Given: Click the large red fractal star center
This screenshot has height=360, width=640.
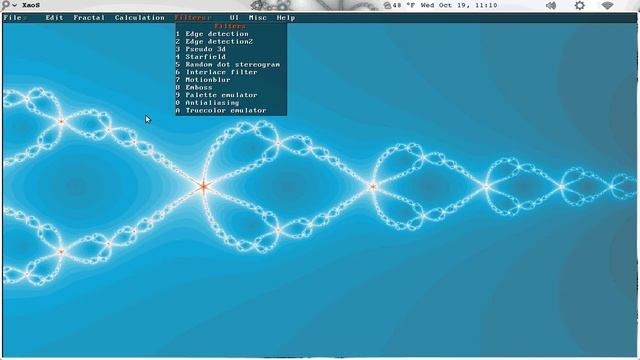Looking at the screenshot, I should click(203, 187).
